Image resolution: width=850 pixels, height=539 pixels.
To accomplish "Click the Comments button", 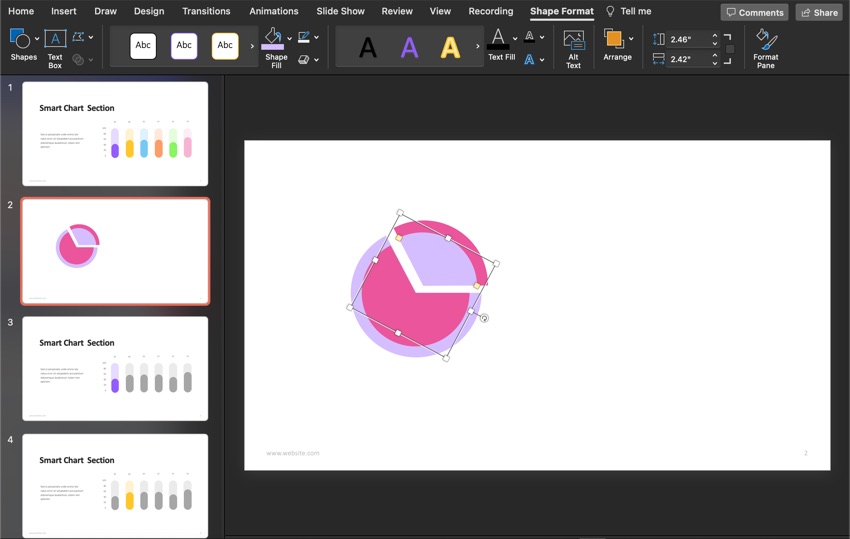I will (x=754, y=12).
